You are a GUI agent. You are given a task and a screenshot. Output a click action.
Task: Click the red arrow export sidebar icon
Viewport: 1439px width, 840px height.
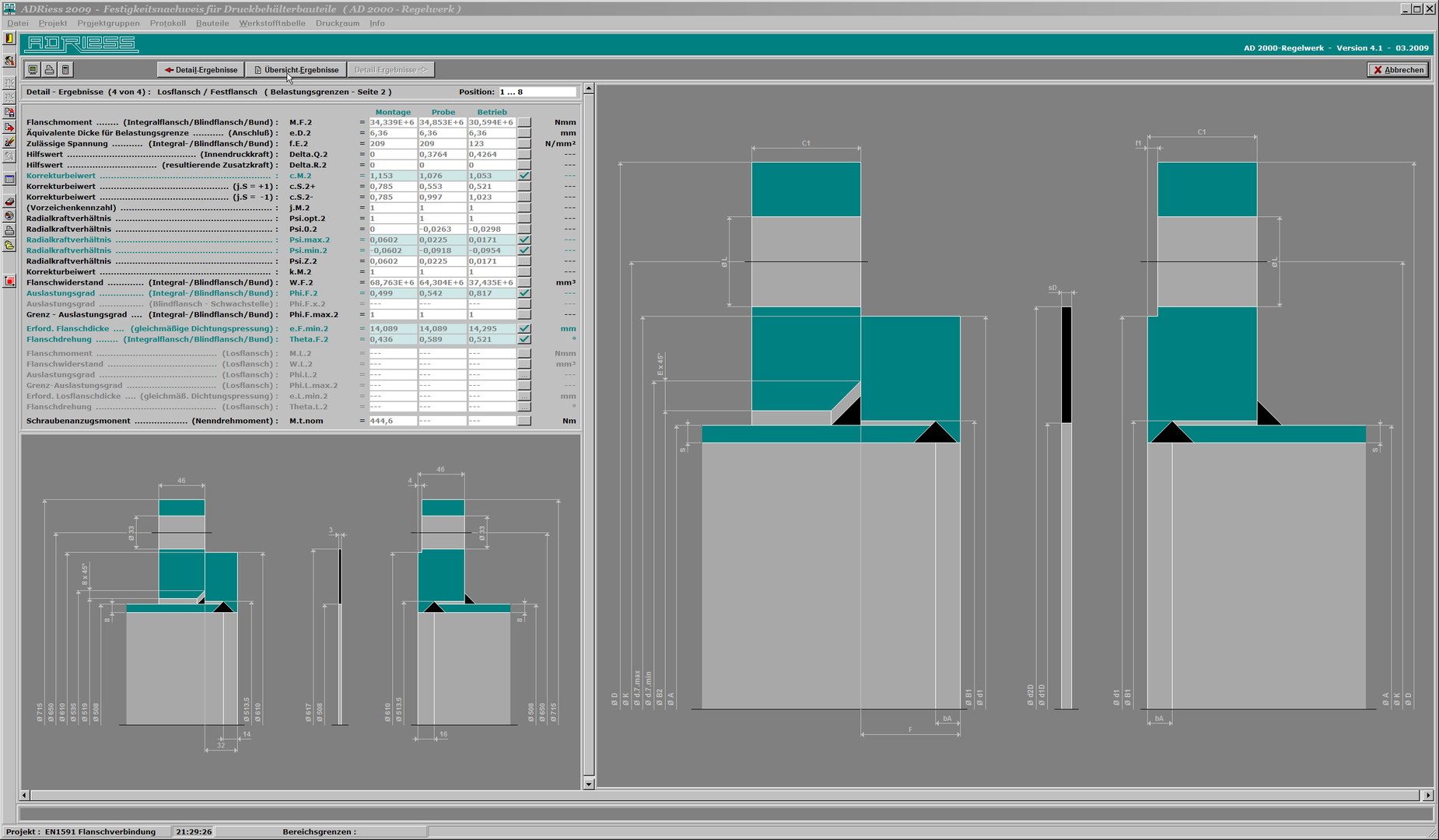point(9,128)
